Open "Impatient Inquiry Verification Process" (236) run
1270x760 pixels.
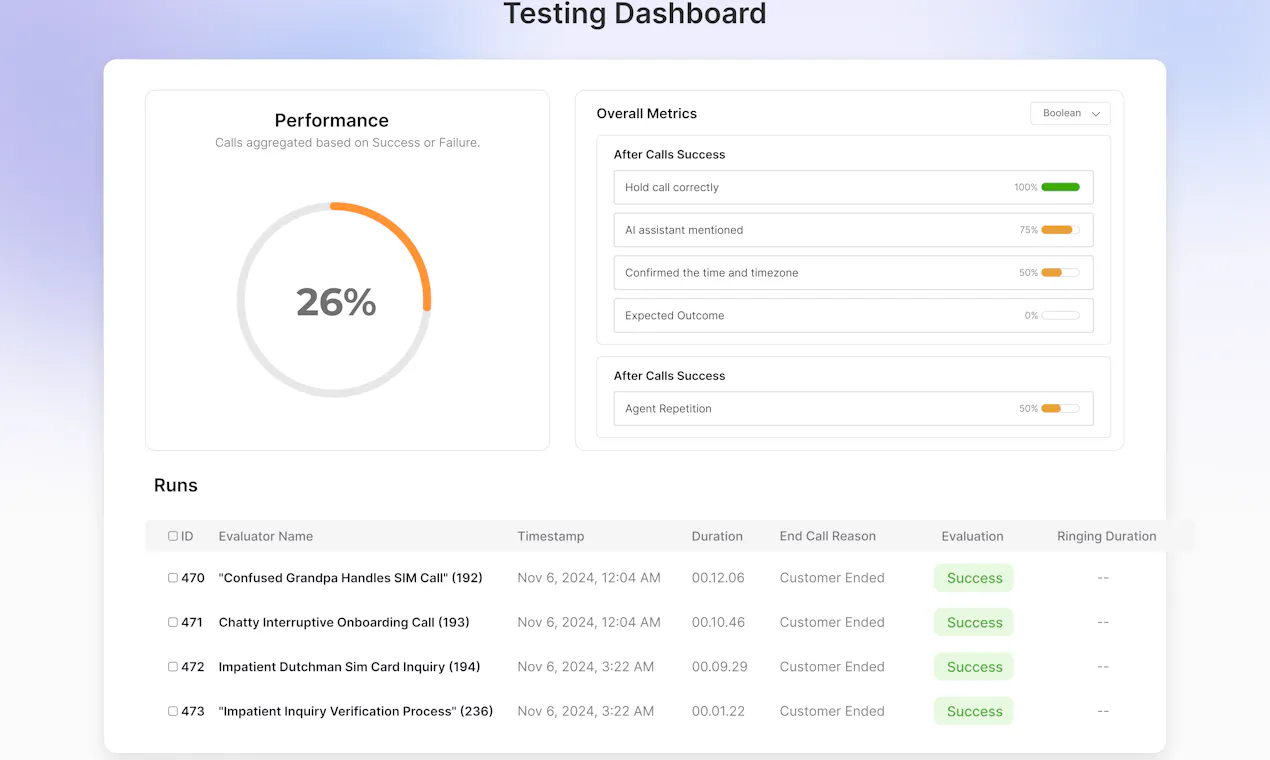click(356, 711)
